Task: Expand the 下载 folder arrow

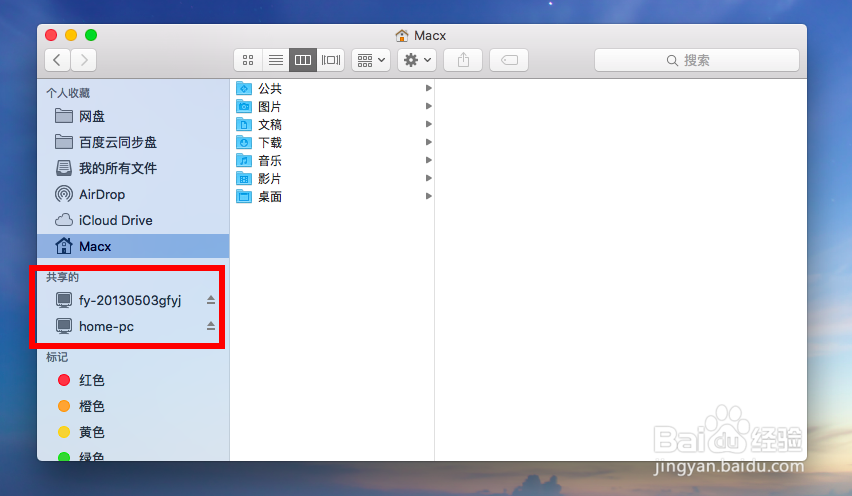Action: [x=428, y=142]
